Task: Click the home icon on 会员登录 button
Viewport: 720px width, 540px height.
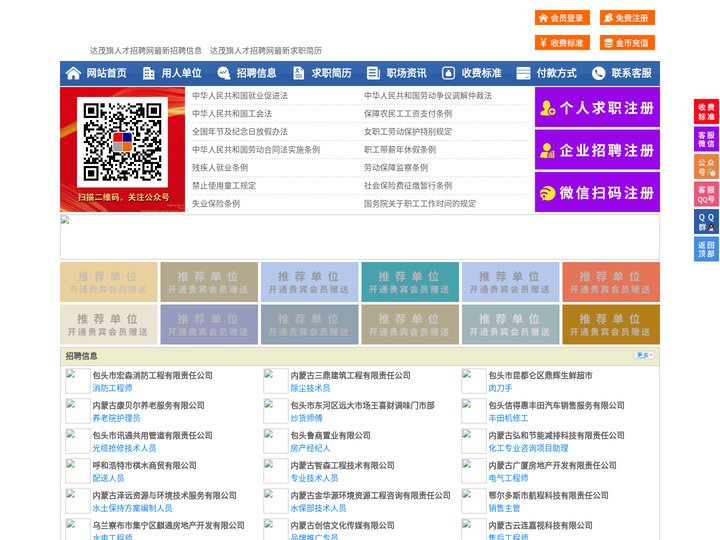Action: click(x=543, y=18)
